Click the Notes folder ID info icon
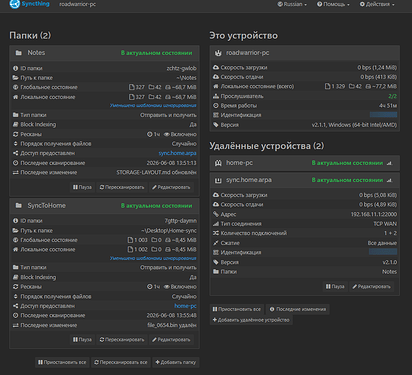Screen dimensions: 412x375 pos(15,68)
